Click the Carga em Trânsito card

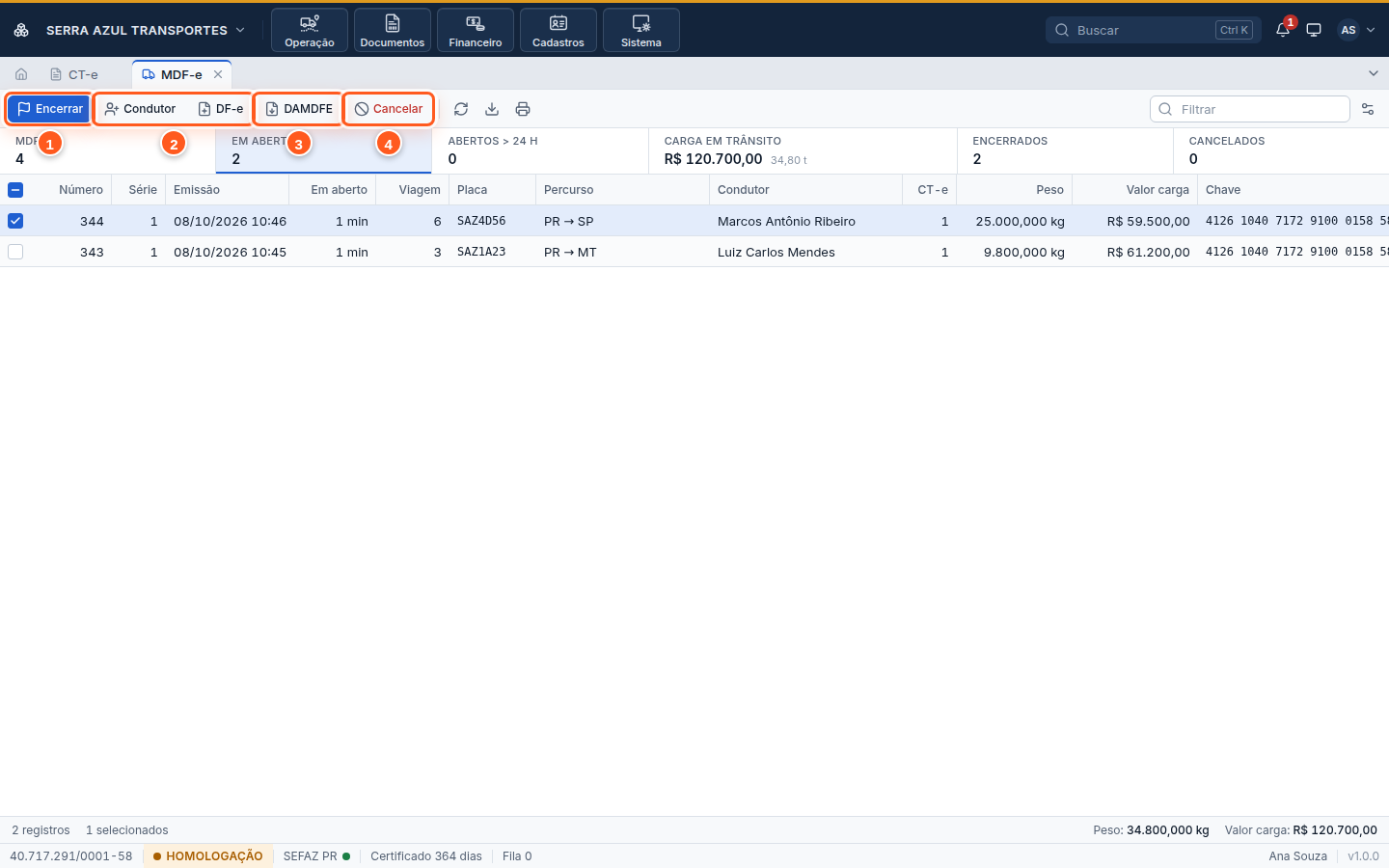click(803, 150)
